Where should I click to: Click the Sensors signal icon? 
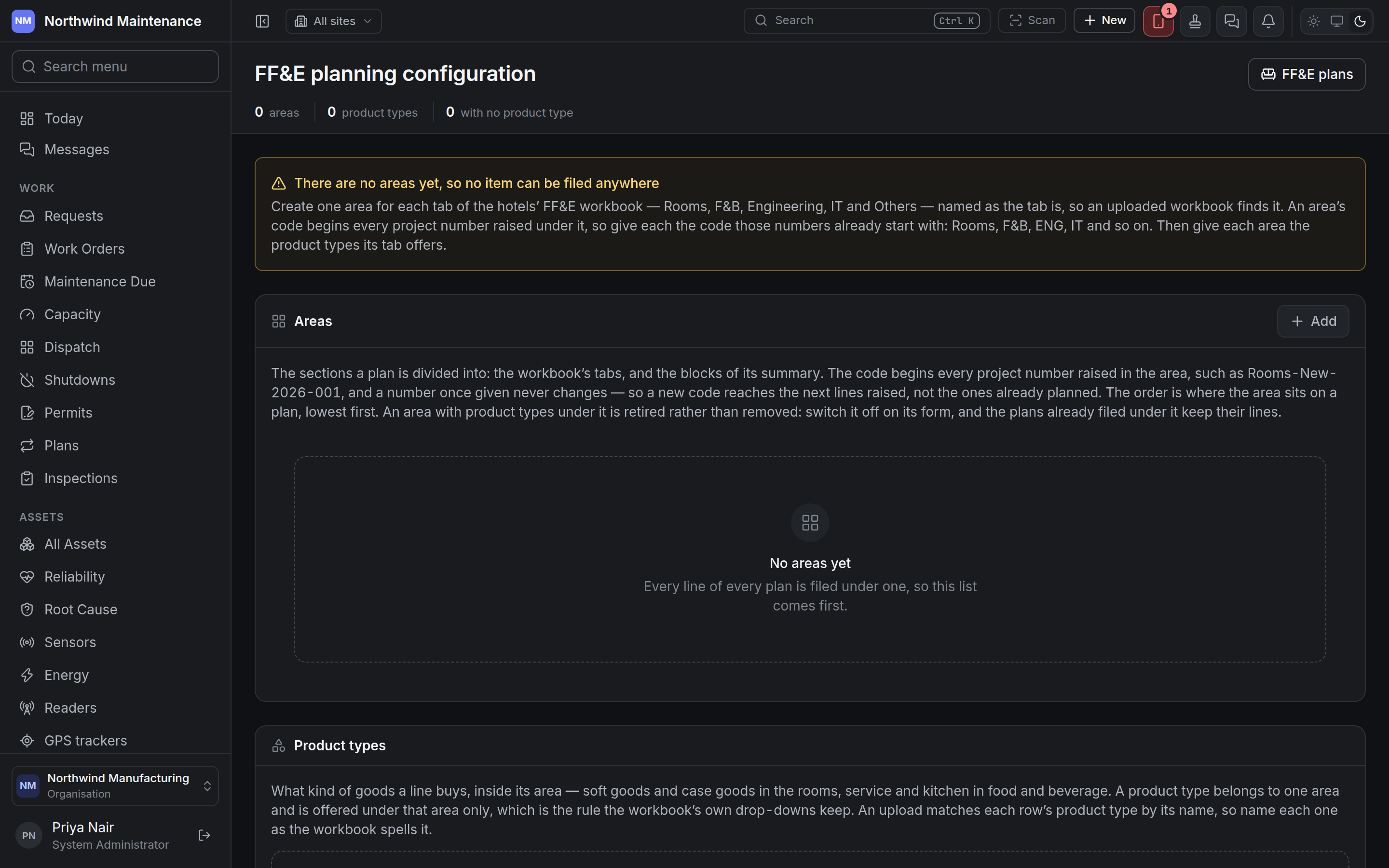pyautogui.click(x=27, y=642)
